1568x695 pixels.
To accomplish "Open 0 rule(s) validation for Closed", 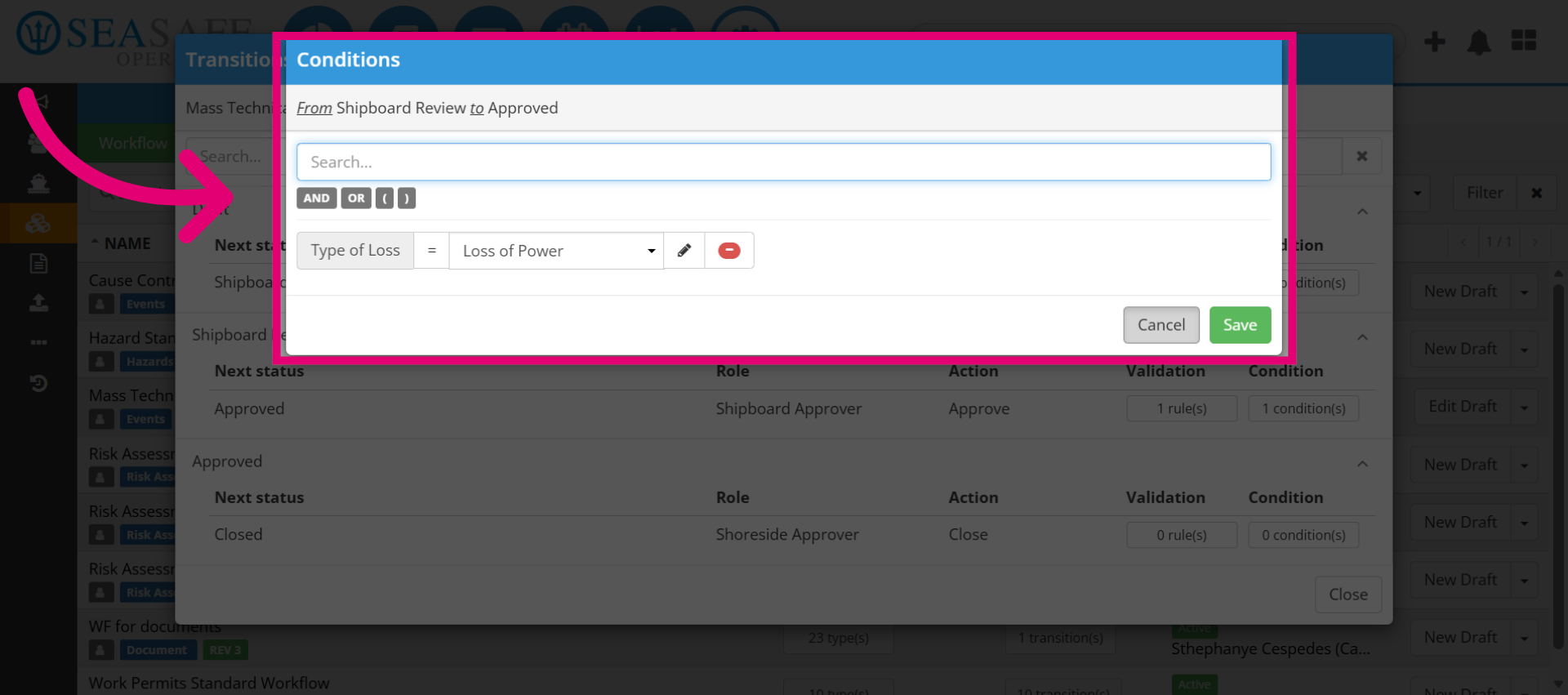I will pos(1182,535).
